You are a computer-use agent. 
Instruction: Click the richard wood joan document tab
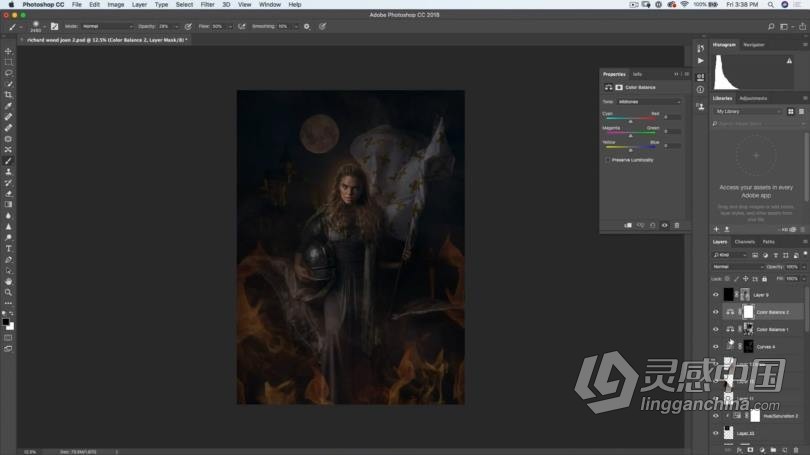click(x=105, y=40)
